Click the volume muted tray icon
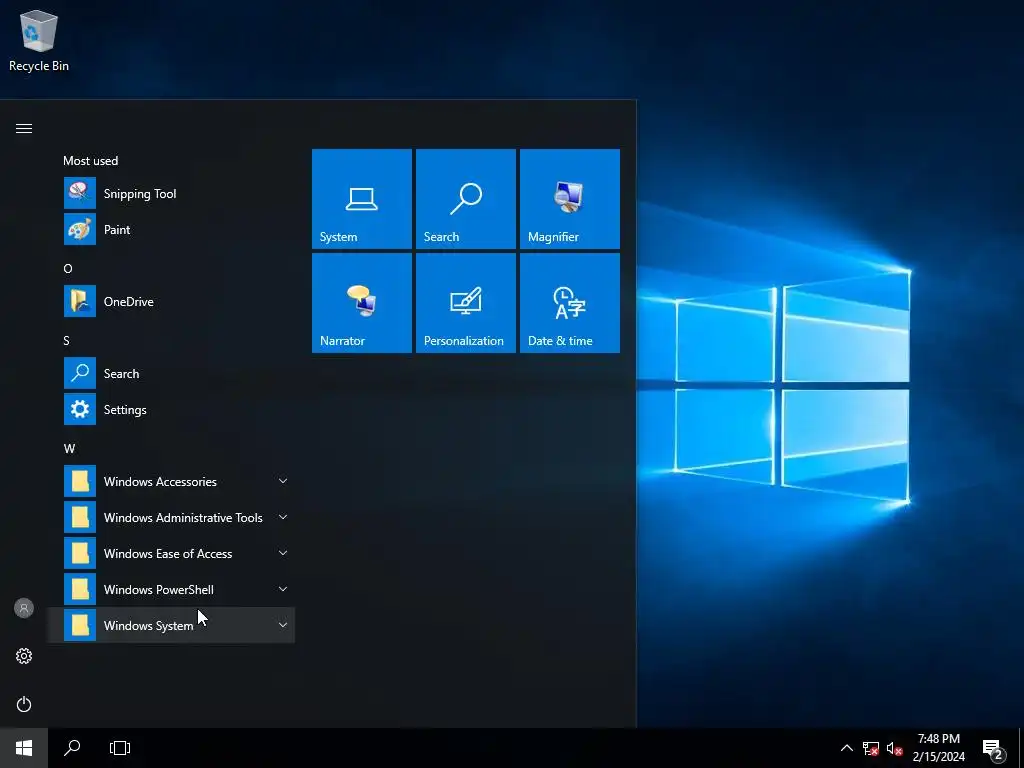Viewport: 1024px width, 768px height. click(894, 748)
